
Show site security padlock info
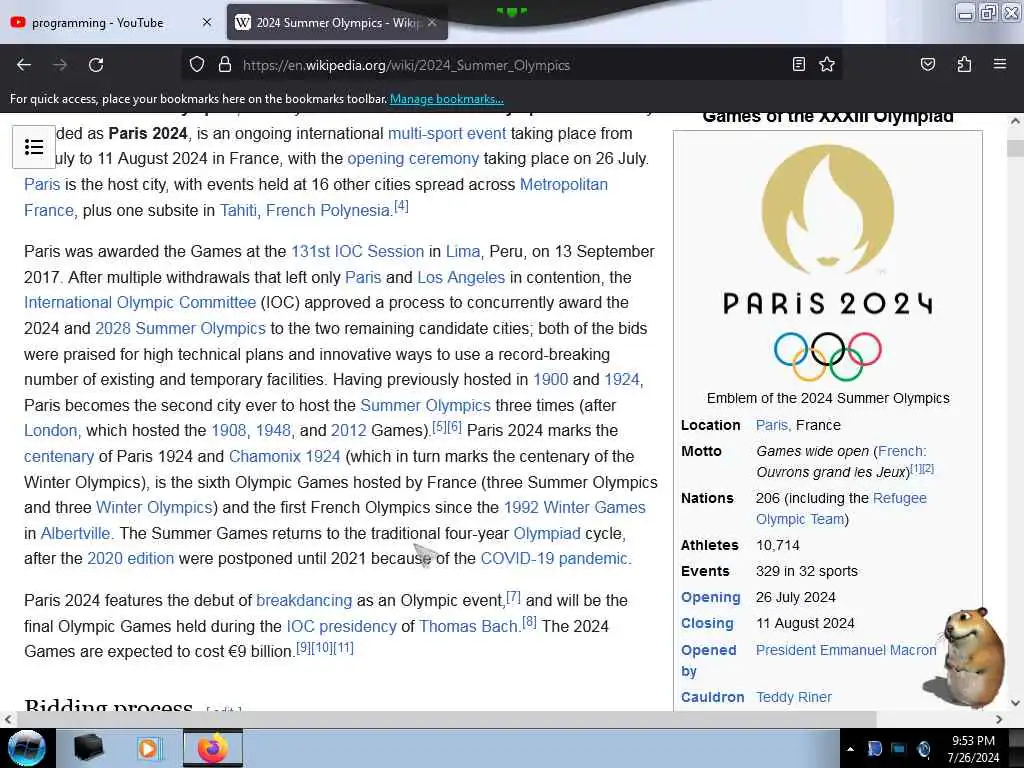(x=225, y=65)
